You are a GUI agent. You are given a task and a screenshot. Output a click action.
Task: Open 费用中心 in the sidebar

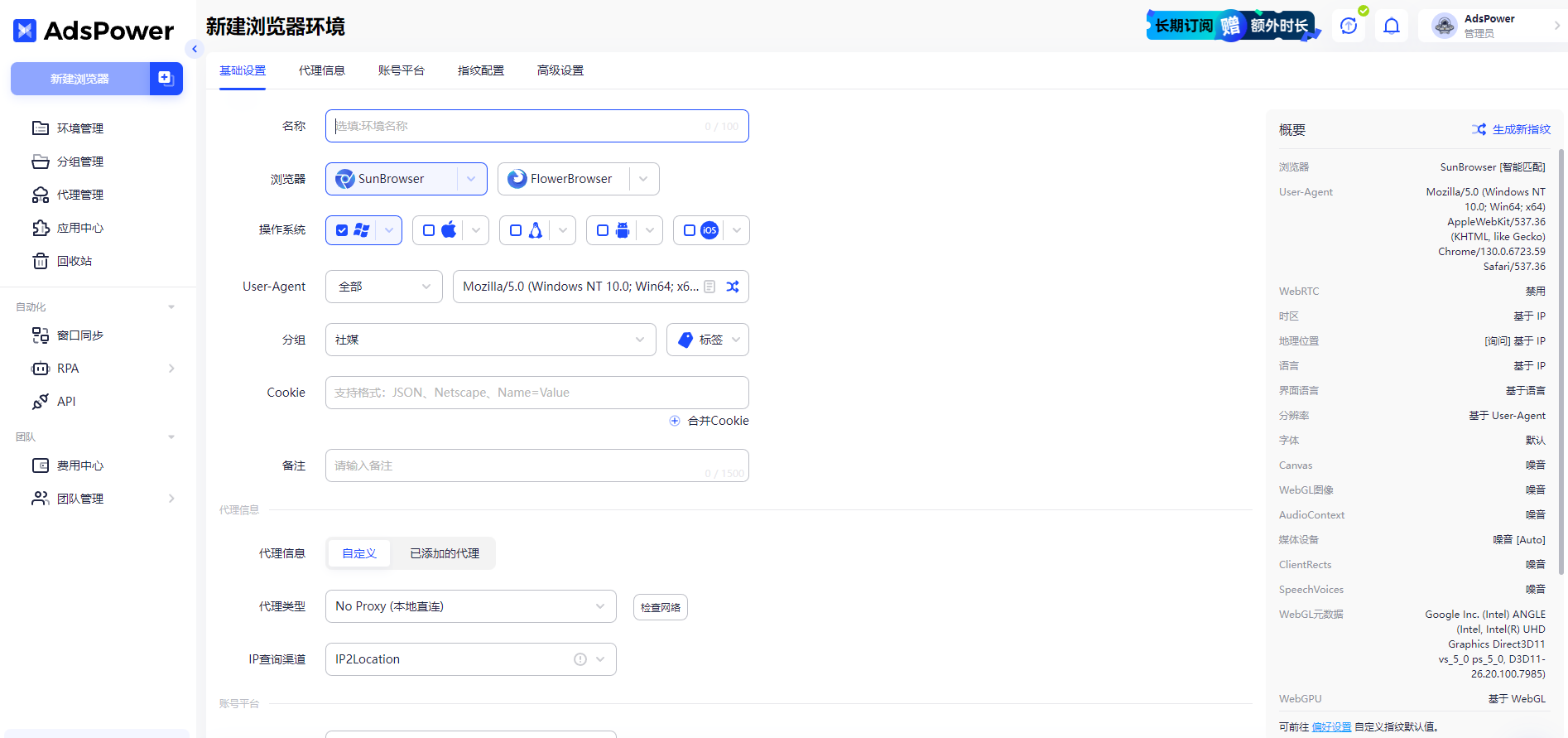click(68, 465)
